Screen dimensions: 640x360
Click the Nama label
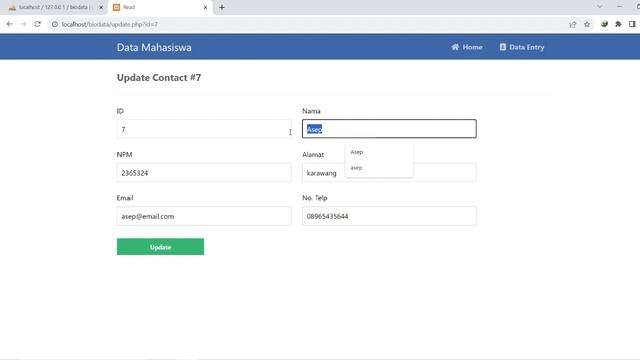(311, 111)
